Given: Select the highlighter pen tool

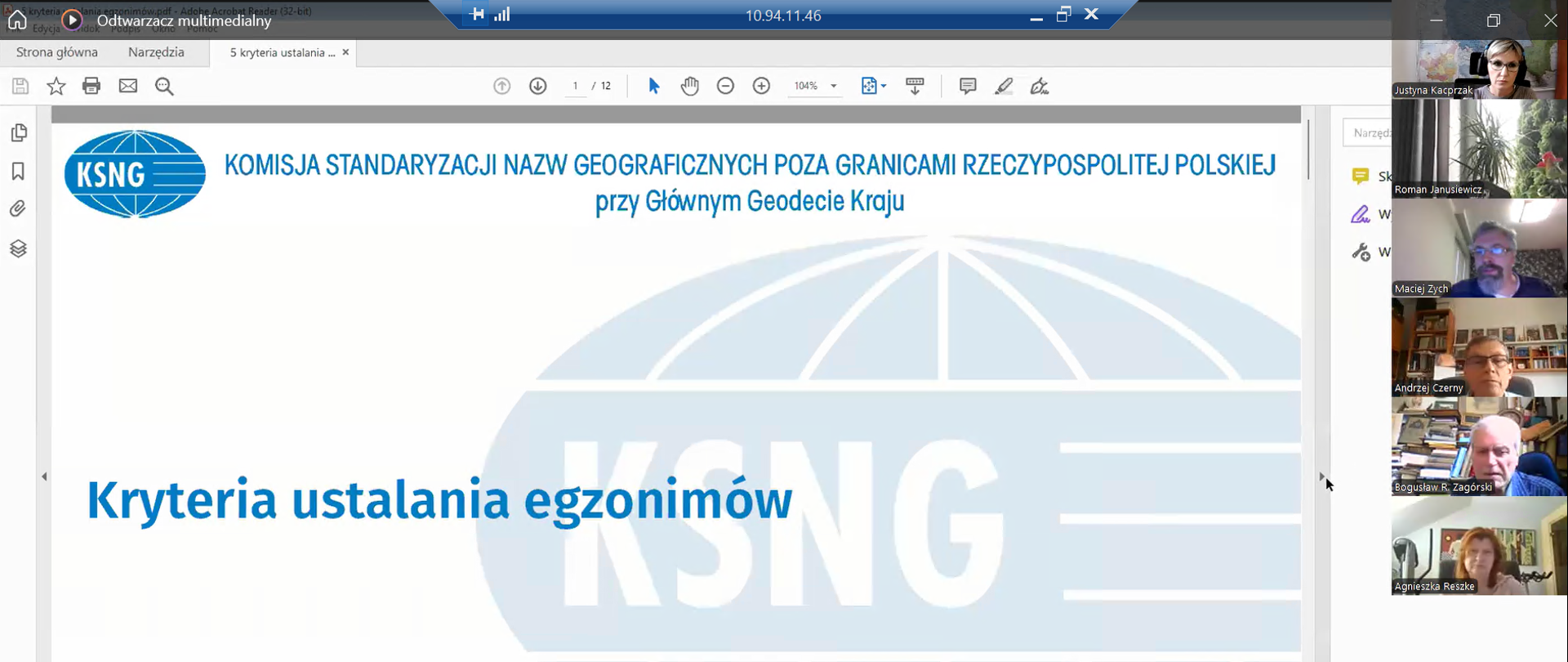Looking at the screenshot, I should coord(1004,86).
